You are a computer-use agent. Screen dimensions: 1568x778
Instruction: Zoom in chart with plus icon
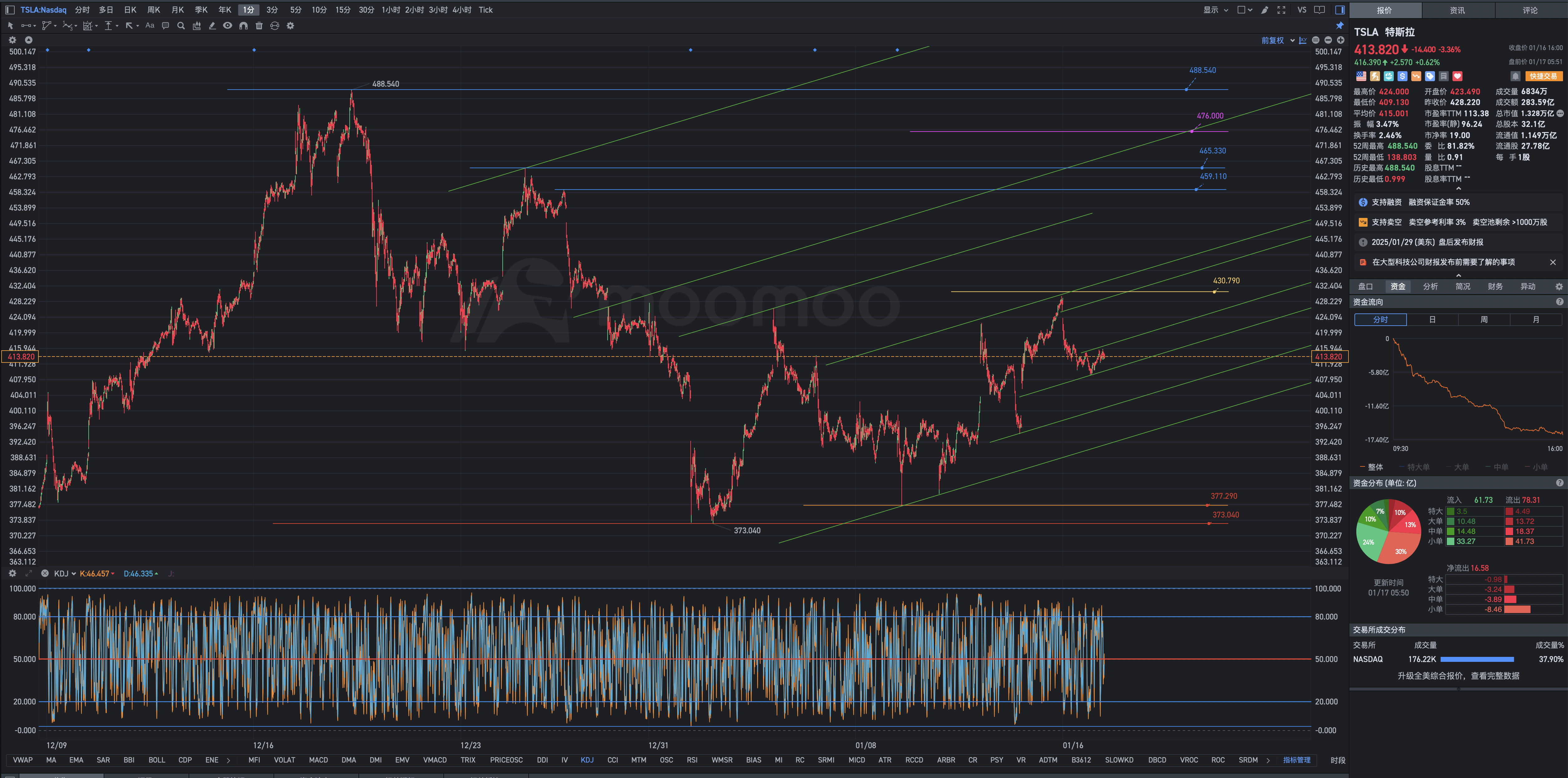pos(1340,40)
